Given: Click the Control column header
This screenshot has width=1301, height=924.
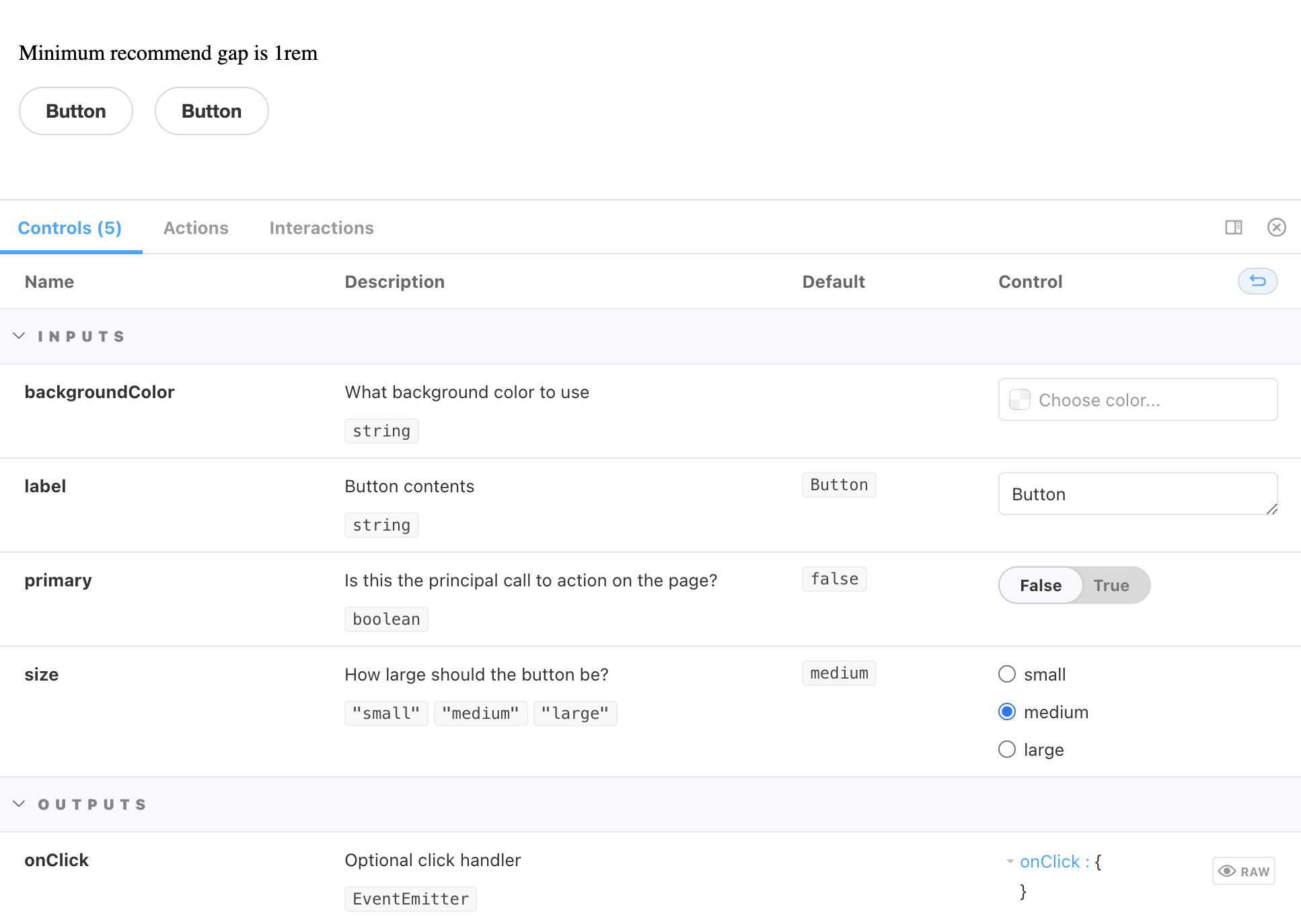Looking at the screenshot, I should tap(1030, 282).
